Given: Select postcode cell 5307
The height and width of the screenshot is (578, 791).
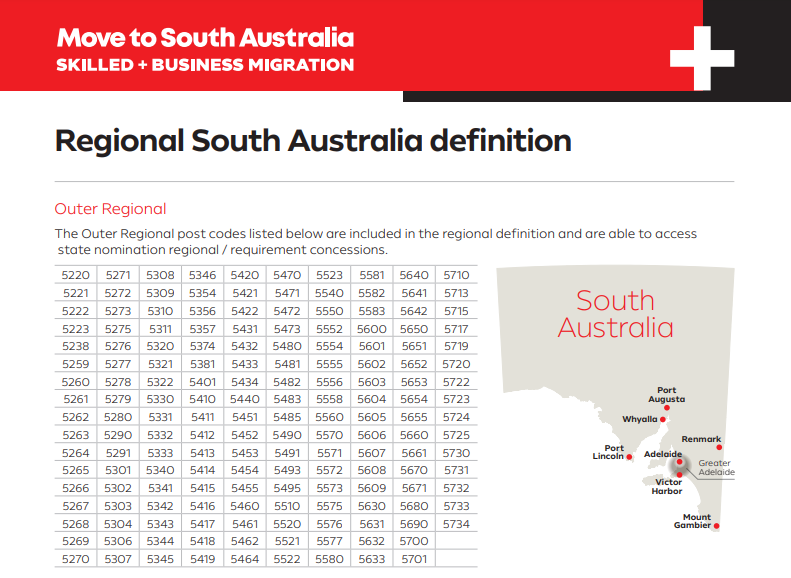Looking at the screenshot, I should pos(118,559).
